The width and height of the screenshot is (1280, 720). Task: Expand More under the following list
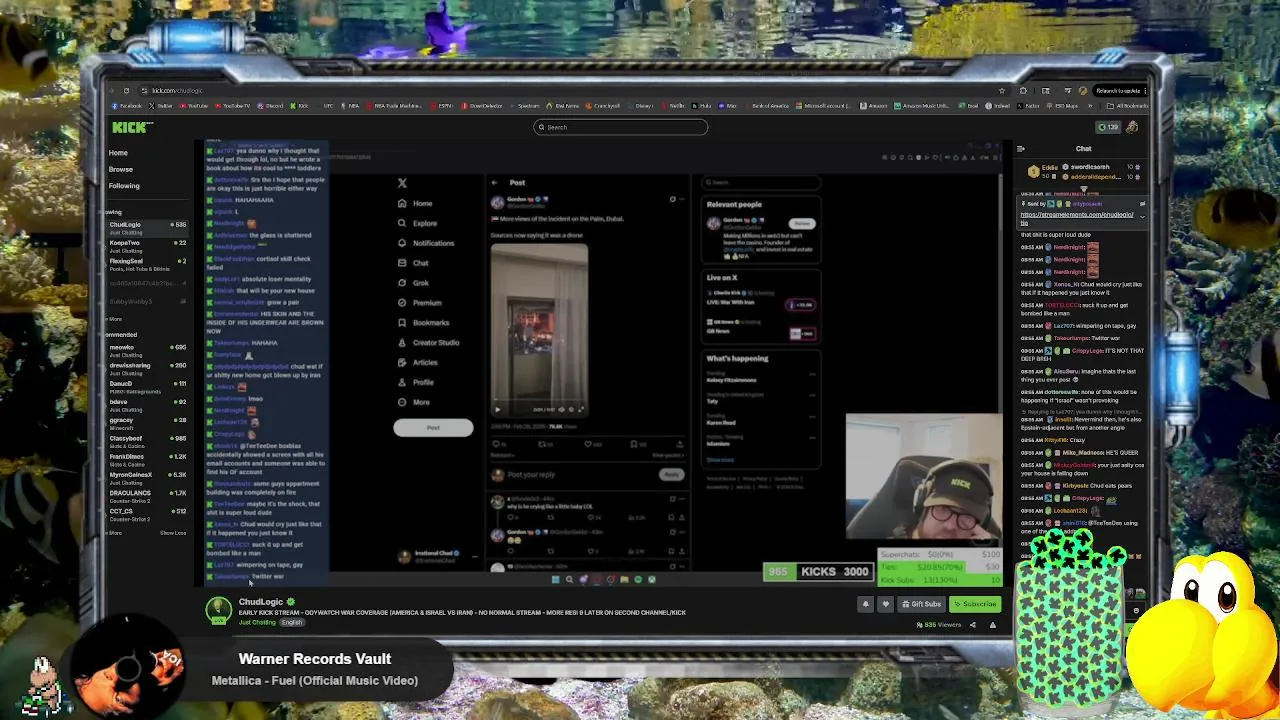click(115, 319)
